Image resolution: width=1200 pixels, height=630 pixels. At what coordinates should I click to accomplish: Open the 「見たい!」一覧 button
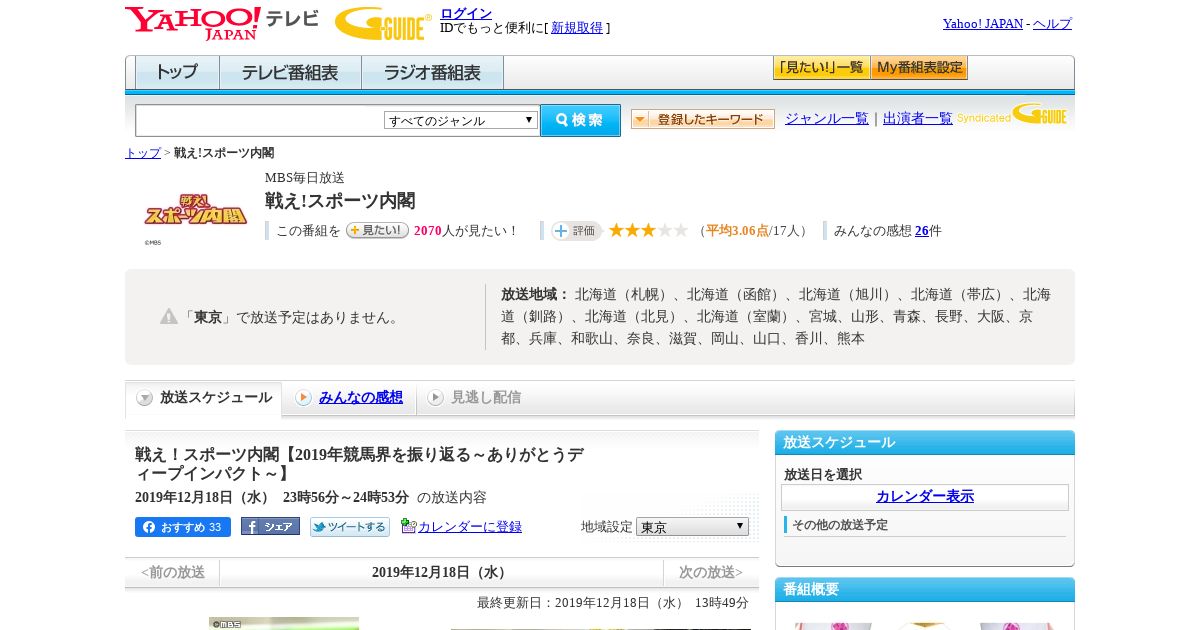point(821,68)
